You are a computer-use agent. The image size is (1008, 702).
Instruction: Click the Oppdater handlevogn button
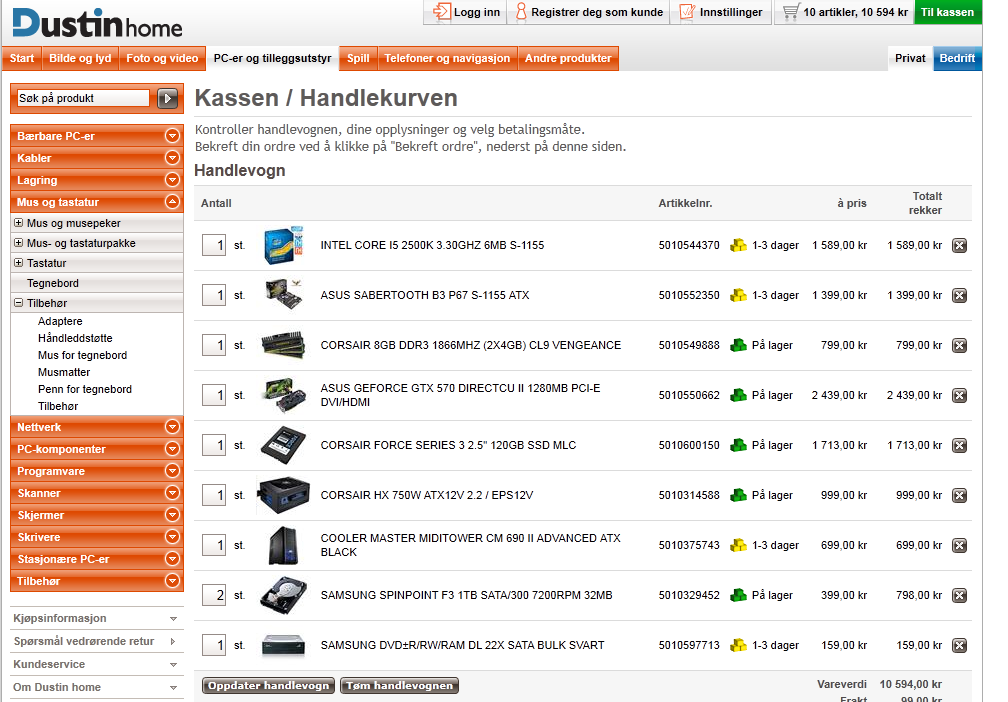(x=269, y=685)
